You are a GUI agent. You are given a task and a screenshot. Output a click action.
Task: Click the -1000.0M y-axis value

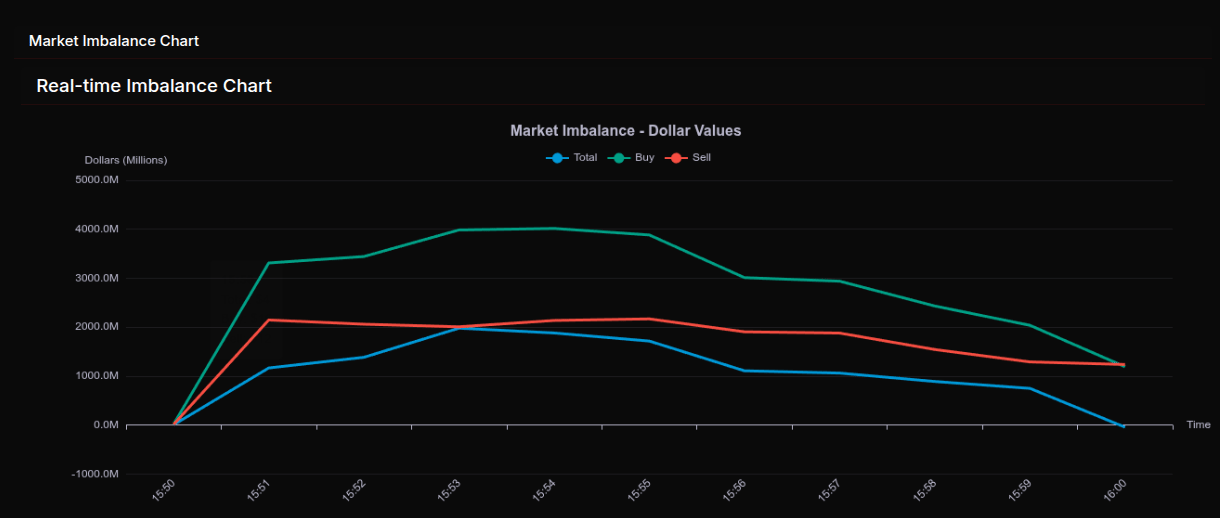click(x=95, y=474)
